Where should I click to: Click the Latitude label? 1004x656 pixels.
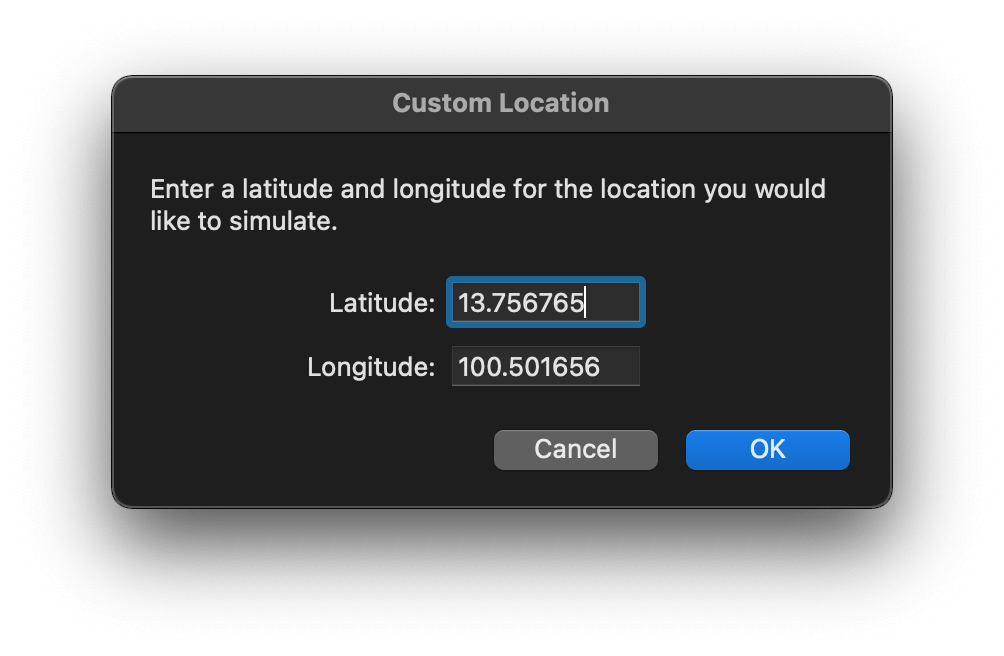(382, 303)
